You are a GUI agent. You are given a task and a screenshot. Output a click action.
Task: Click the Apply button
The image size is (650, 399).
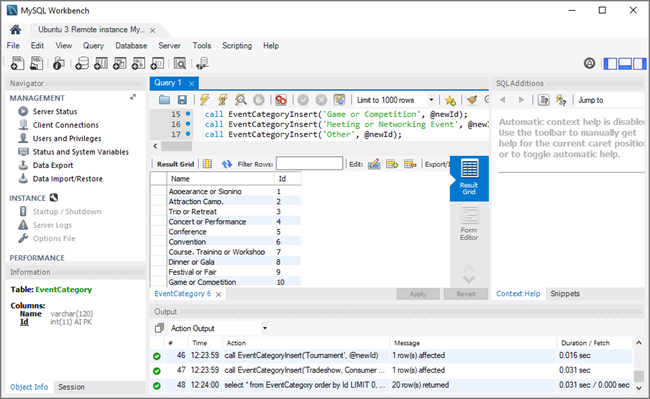coord(418,294)
